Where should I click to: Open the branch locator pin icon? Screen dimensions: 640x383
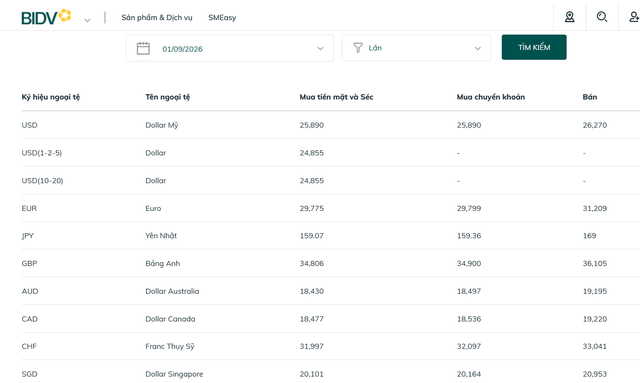tap(569, 17)
